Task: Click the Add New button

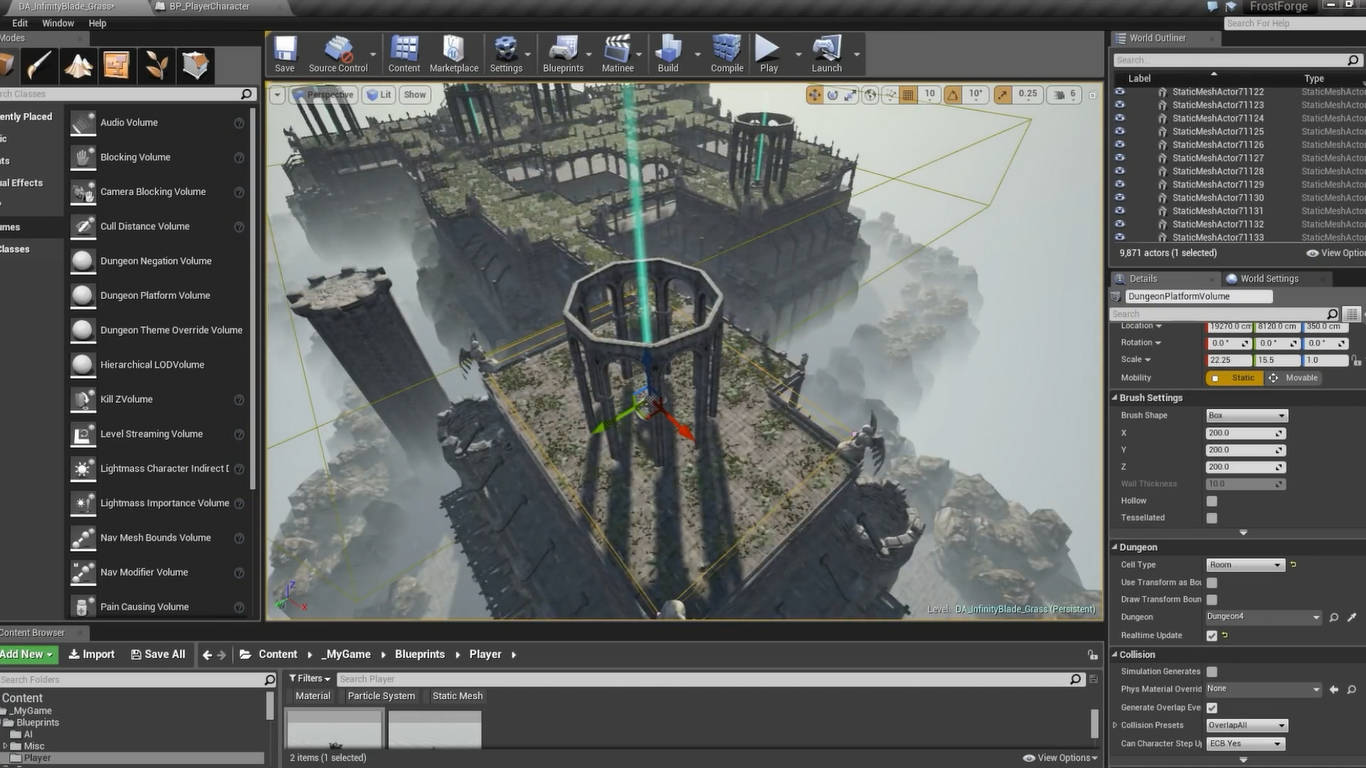Action: [27, 654]
